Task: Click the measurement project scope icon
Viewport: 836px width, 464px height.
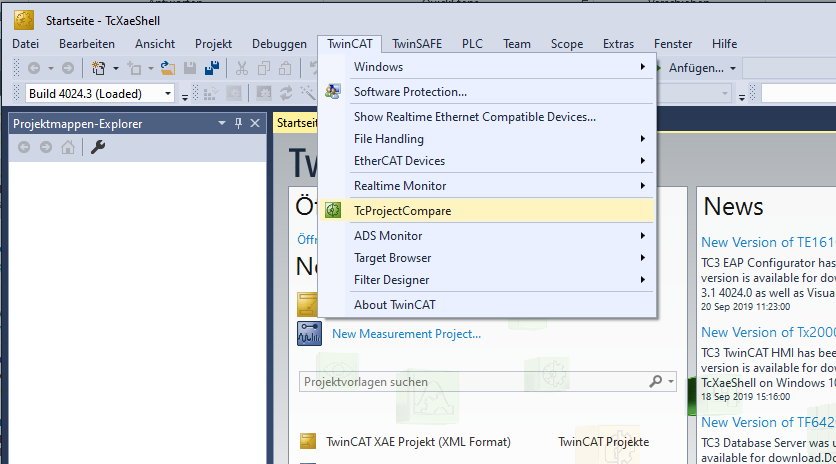Action: coord(309,334)
